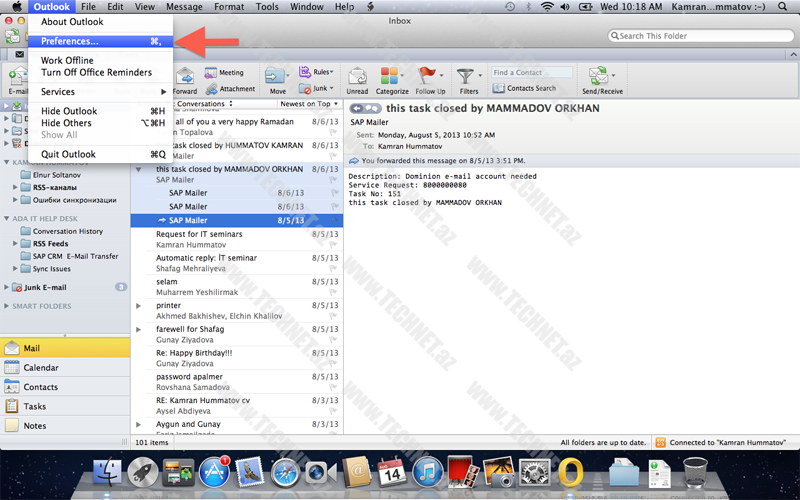The width and height of the screenshot is (800, 500).
Task: Click the volume icon in menu bar
Action: (x=565, y=7)
